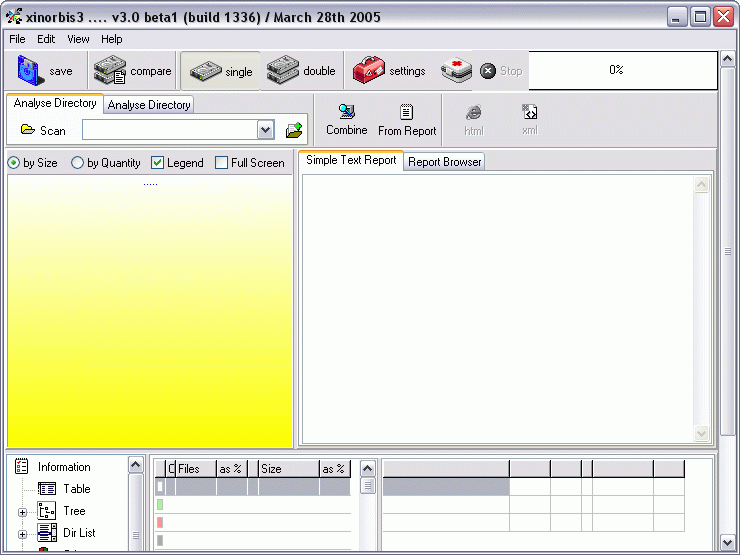Select single drive mode icon
The image size is (740, 555).
click(205, 71)
